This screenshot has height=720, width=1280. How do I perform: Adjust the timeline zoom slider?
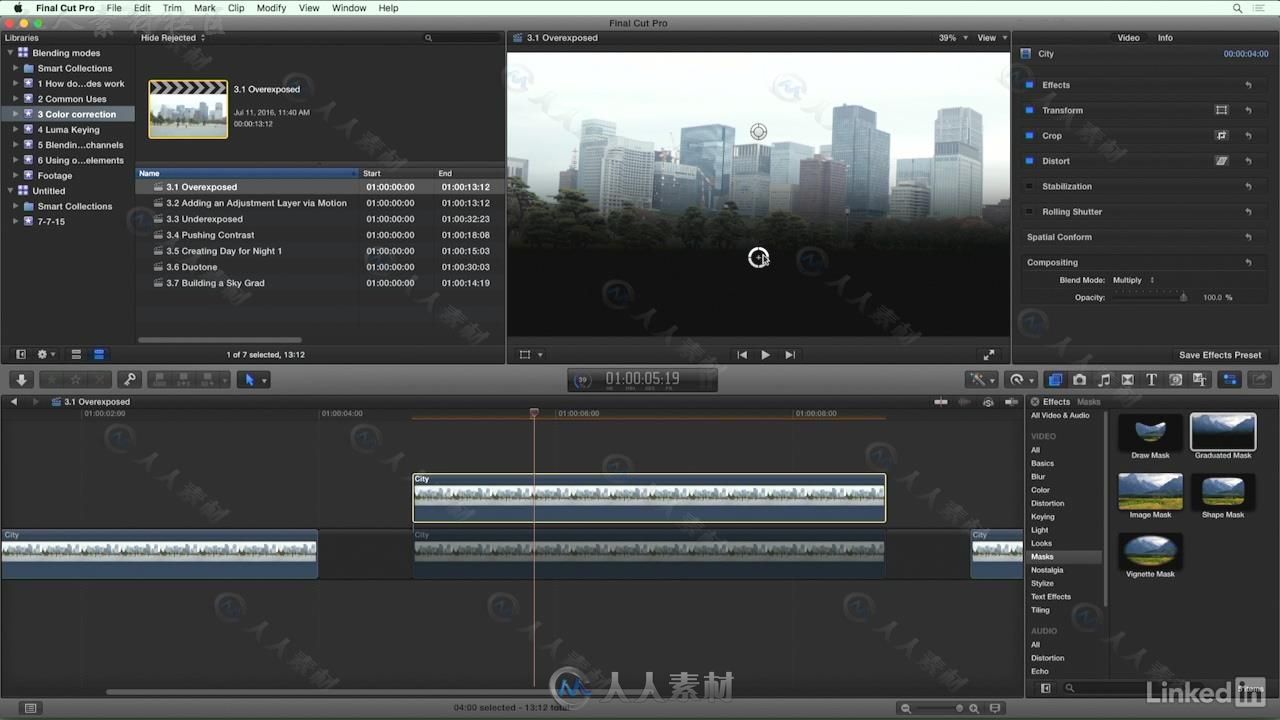coord(940,708)
